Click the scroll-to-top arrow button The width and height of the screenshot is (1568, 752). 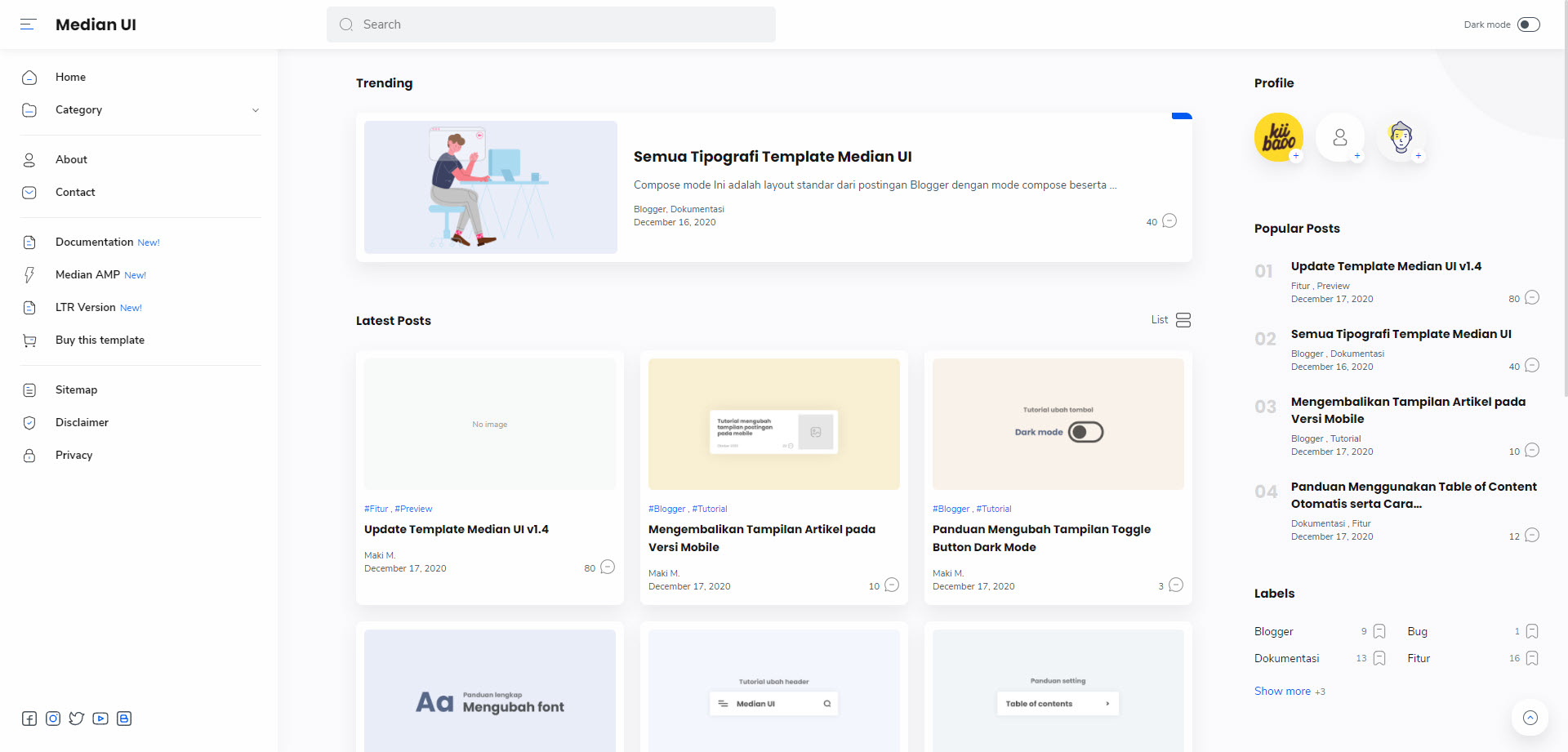point(1530,717)
